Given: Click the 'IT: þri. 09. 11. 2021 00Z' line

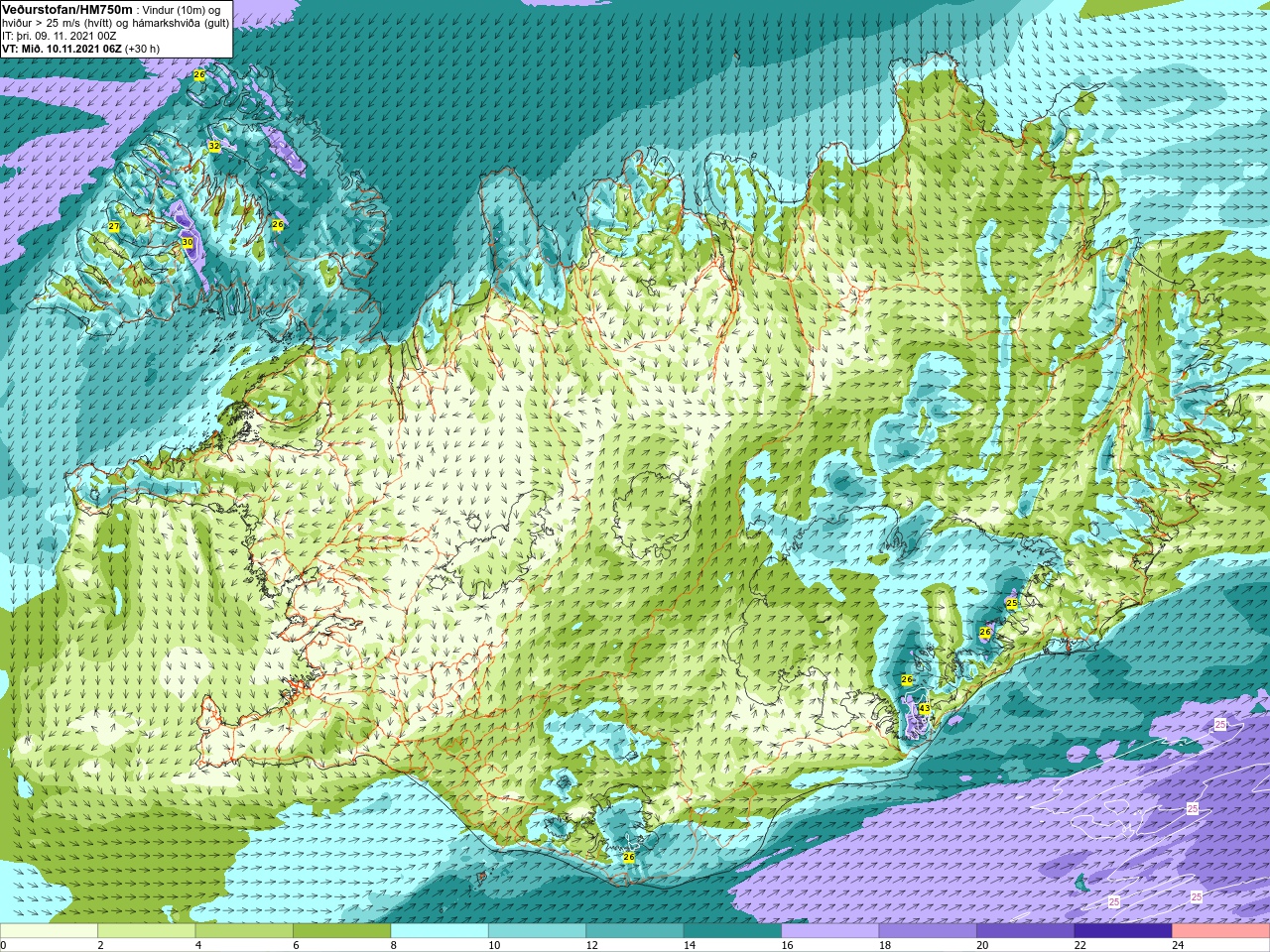Looking at the screenshot, I should click(x=59, y=36).
